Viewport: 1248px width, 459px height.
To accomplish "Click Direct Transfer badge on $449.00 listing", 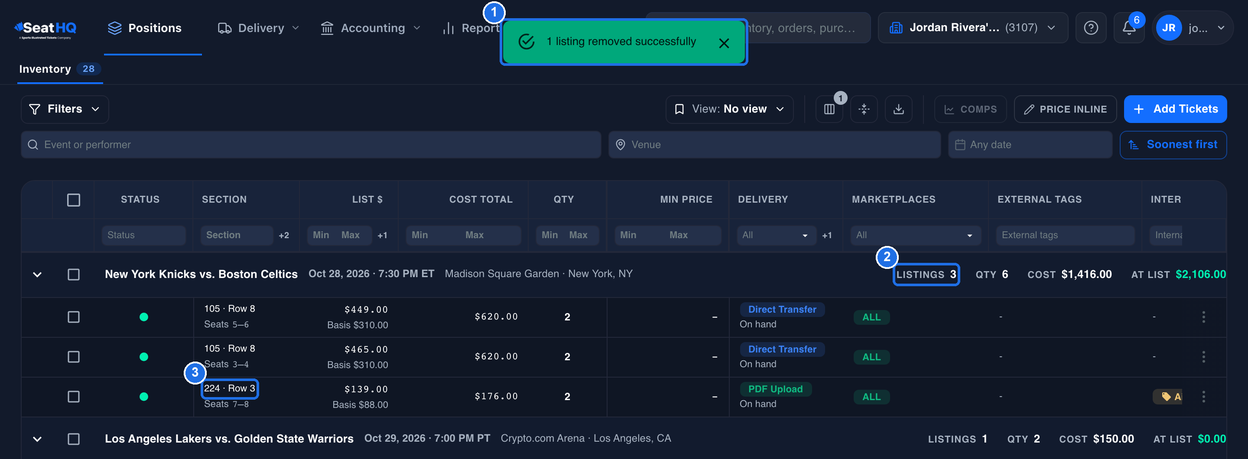I will click(782, 310).
